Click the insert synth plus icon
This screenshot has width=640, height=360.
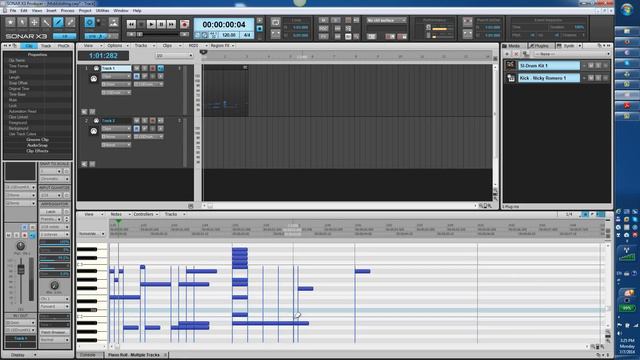pyautogui.click(x=507, y=54)
